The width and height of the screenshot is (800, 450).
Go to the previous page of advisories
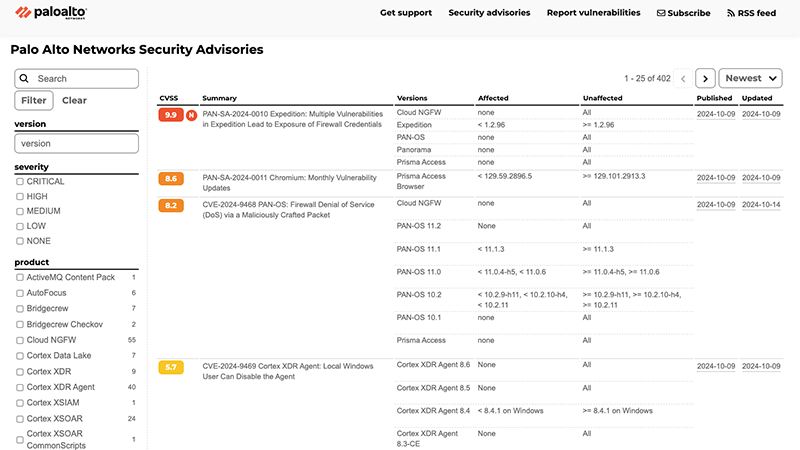point(683,79)
